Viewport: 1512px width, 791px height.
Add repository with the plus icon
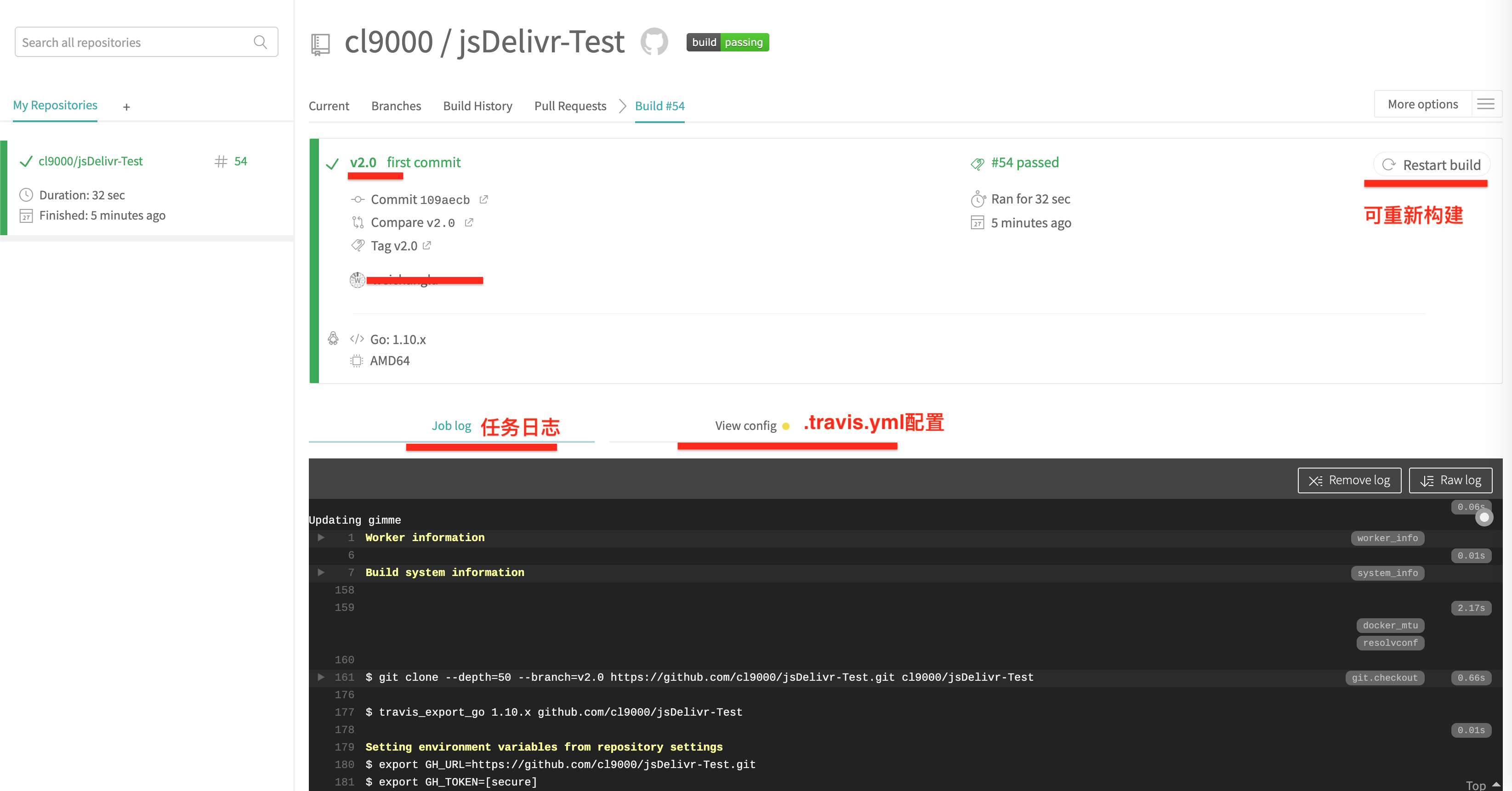click(126, 107)
